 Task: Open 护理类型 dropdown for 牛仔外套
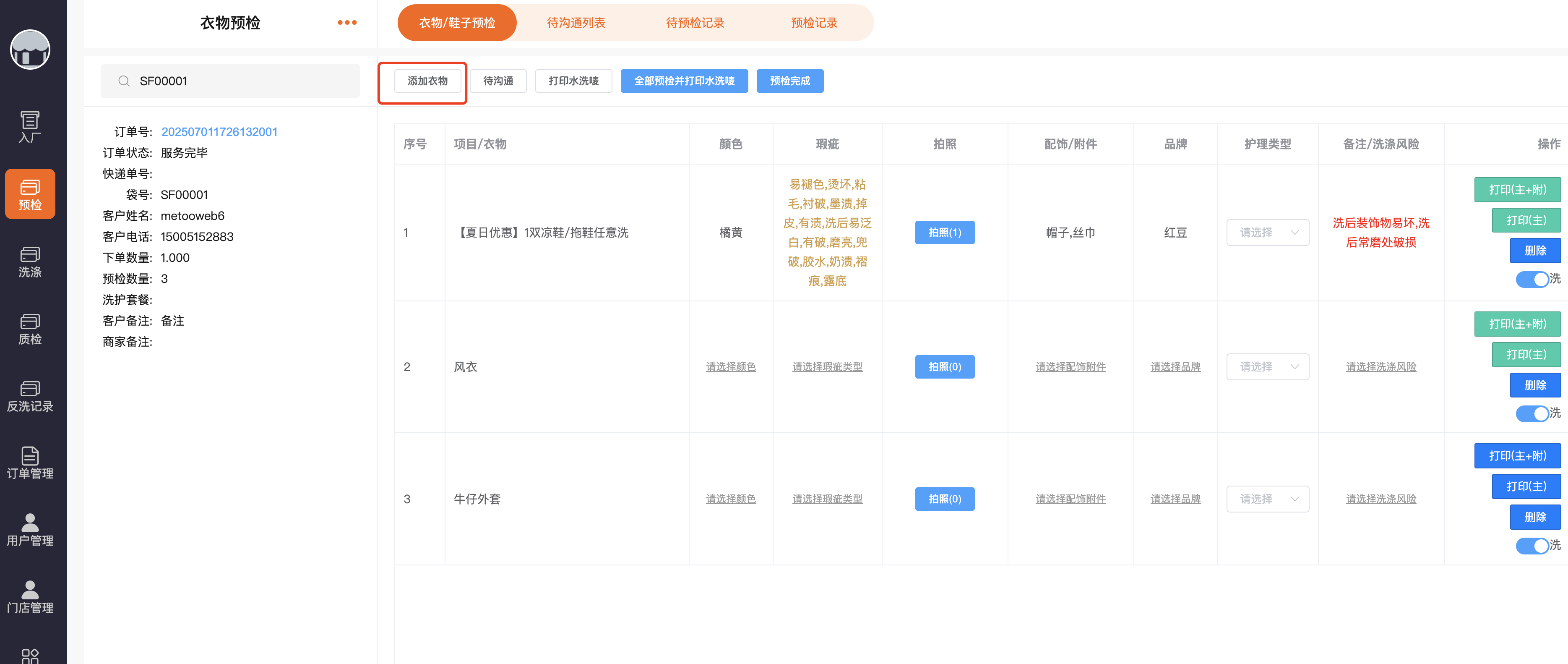1267,499
